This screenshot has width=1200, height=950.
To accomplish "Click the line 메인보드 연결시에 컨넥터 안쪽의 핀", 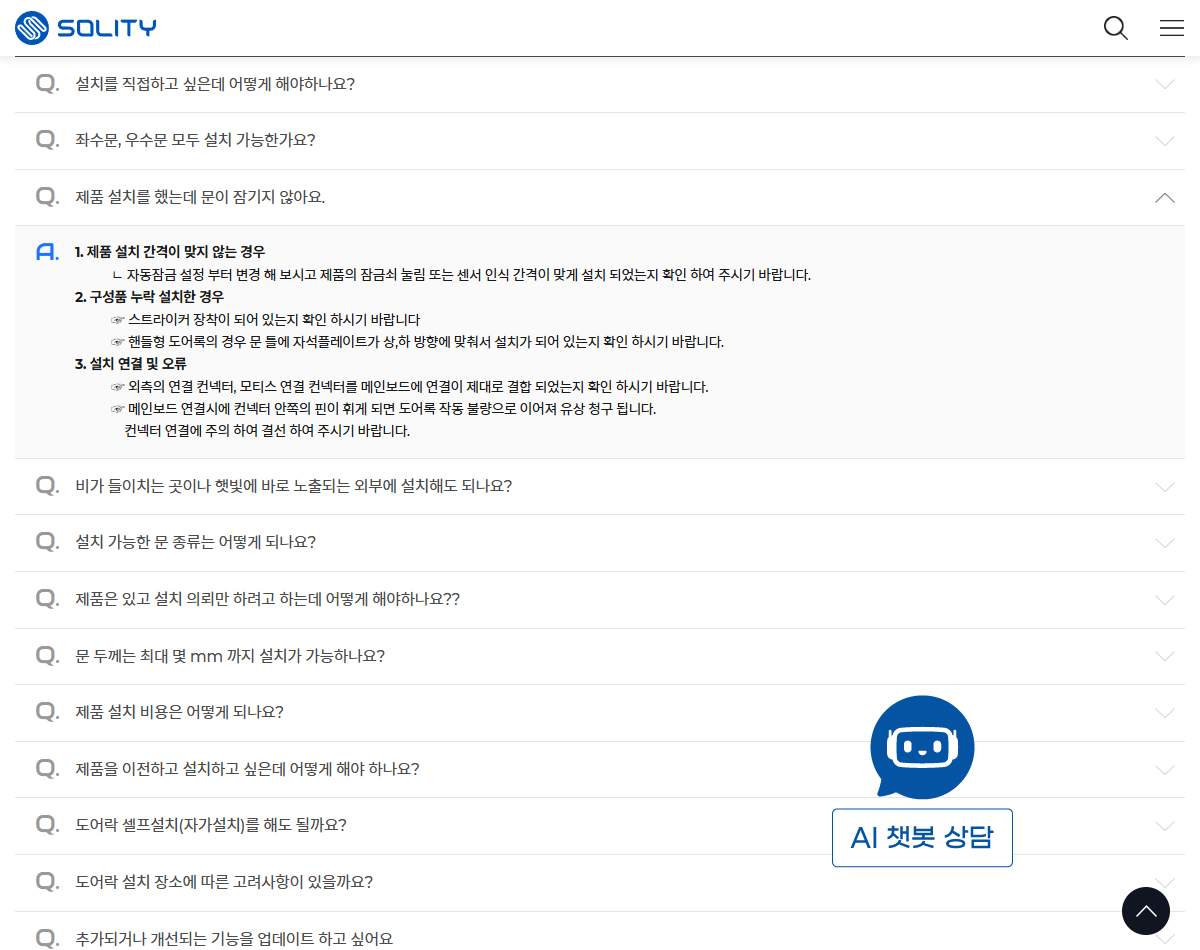I will pos(384,409).
